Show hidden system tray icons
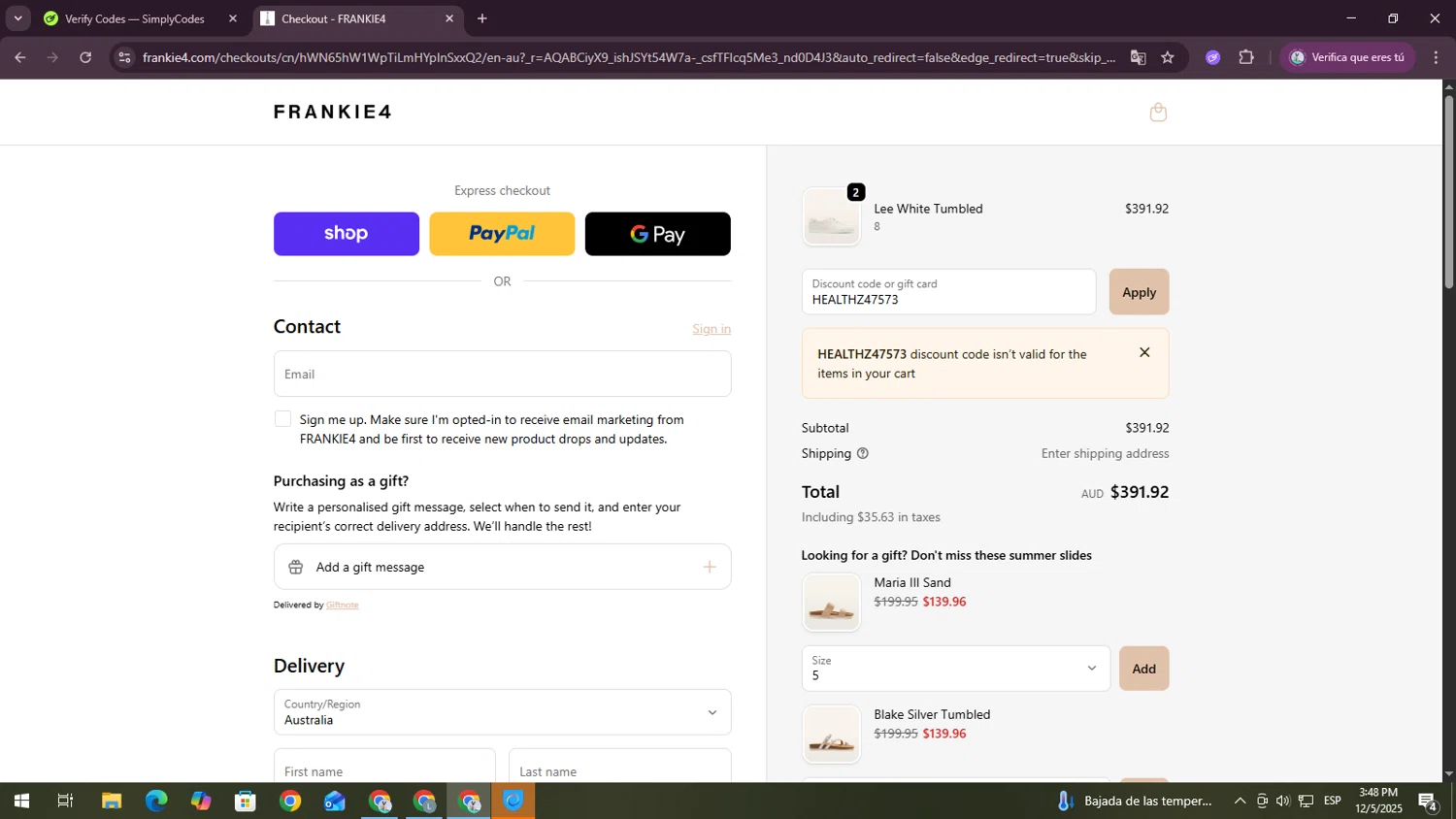The height and width of the screenshot is (819, 1456). point(1240,802)
